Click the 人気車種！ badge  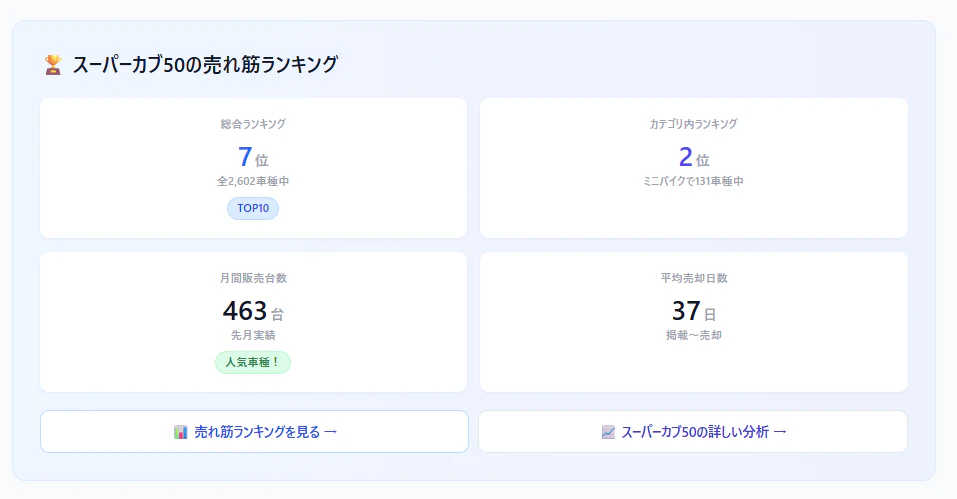[x=253, y=362]
